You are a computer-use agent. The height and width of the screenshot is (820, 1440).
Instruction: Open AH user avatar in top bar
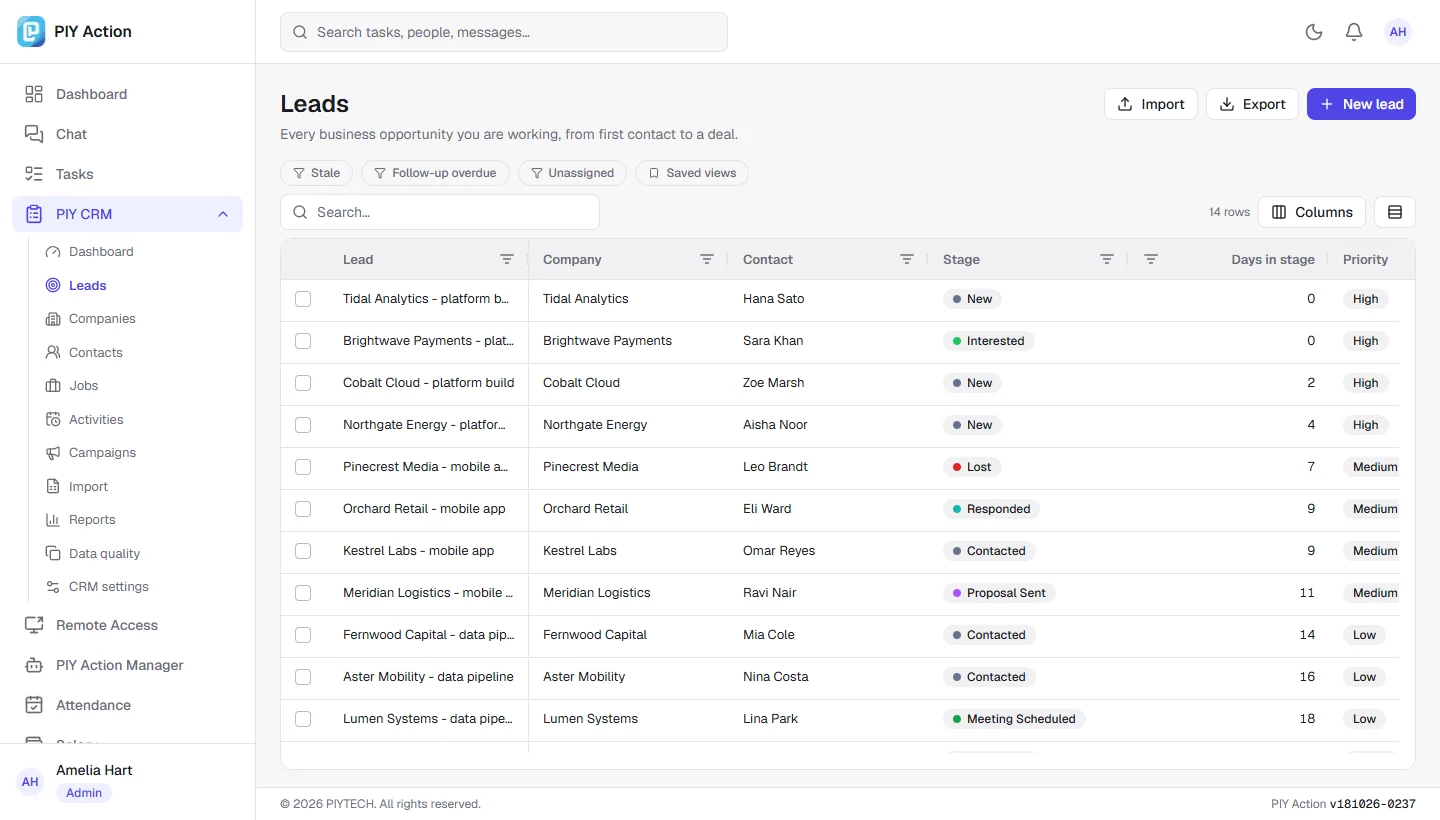tap(1398, 32)
